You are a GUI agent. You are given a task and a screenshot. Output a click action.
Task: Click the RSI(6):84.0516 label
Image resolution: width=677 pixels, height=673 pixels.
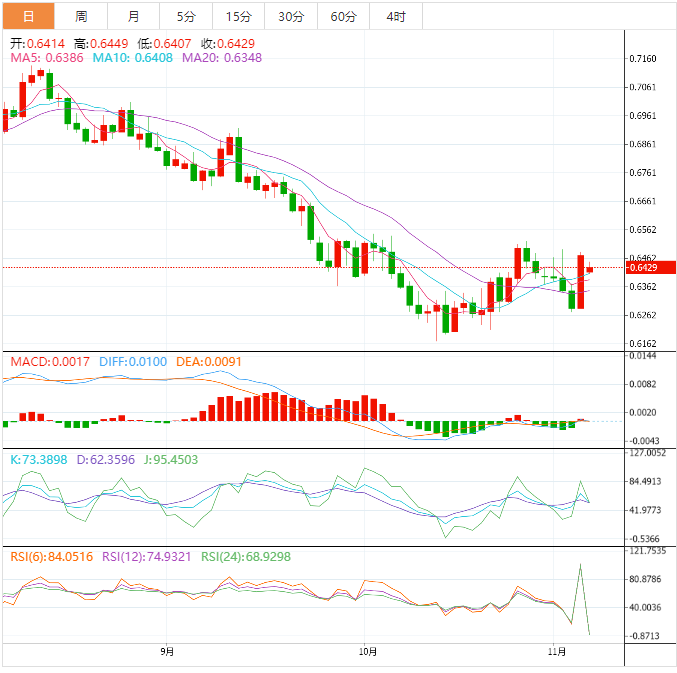pos(52,557)
